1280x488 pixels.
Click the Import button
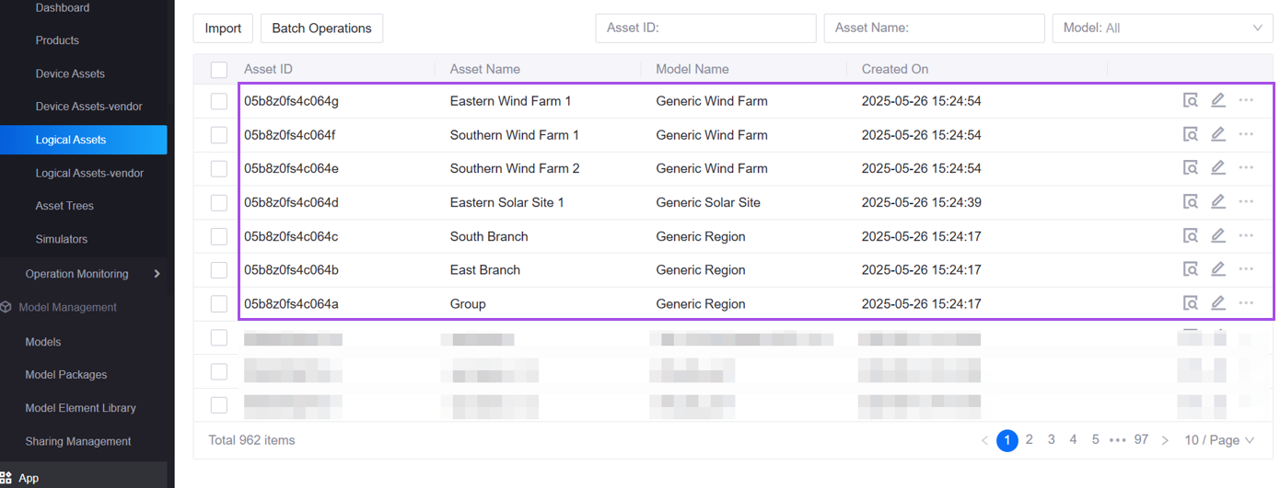(x=223, y=28)
